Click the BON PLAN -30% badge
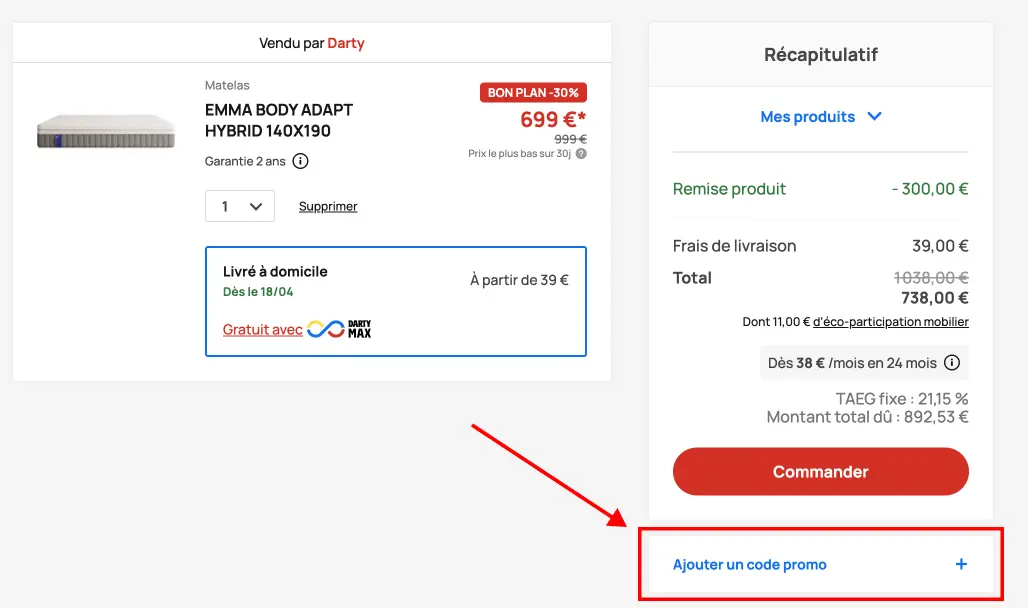 pos(533,92)
